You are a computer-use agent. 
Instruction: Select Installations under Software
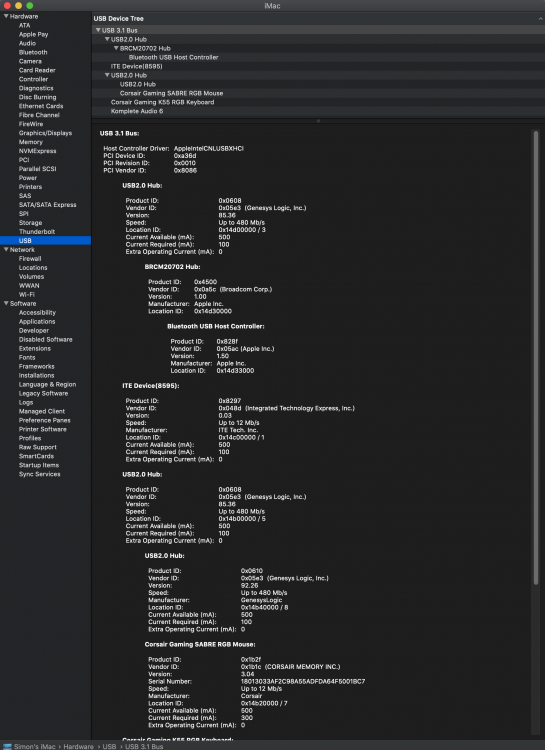coord(36,375)
